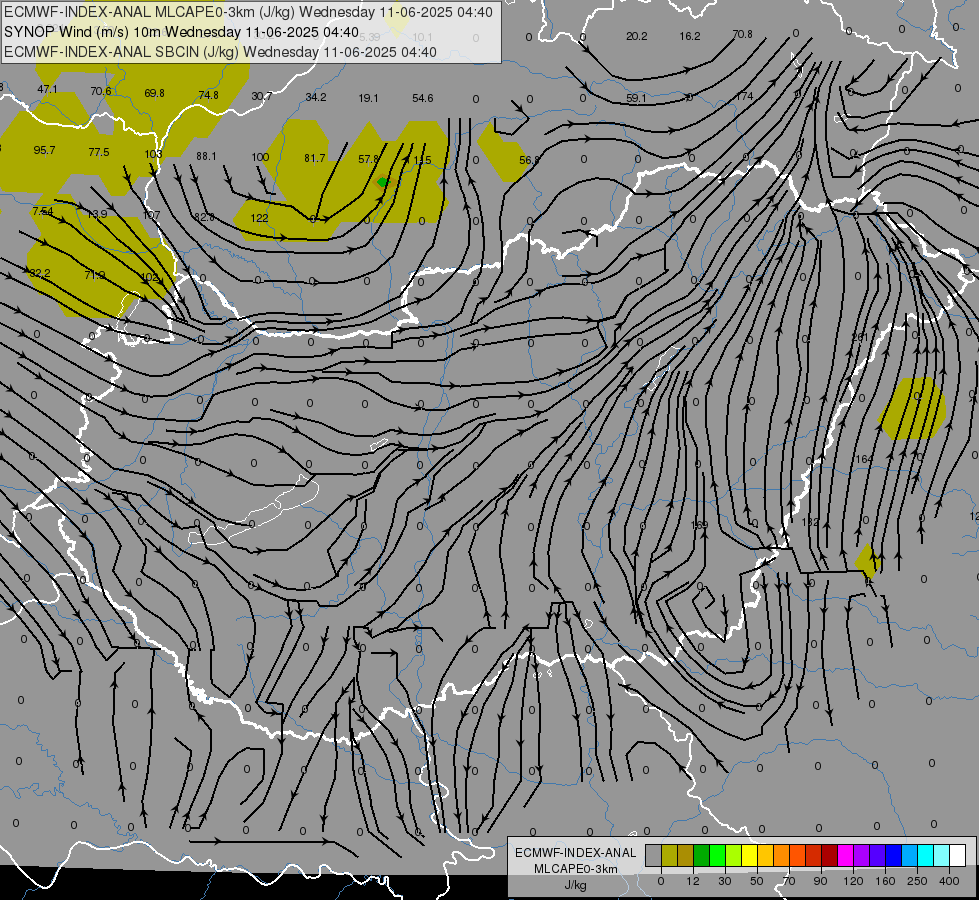Click the legend title ECMWF-INDEX-ANAL
This screenshot has width=979, height=900.
click(576, 853)
